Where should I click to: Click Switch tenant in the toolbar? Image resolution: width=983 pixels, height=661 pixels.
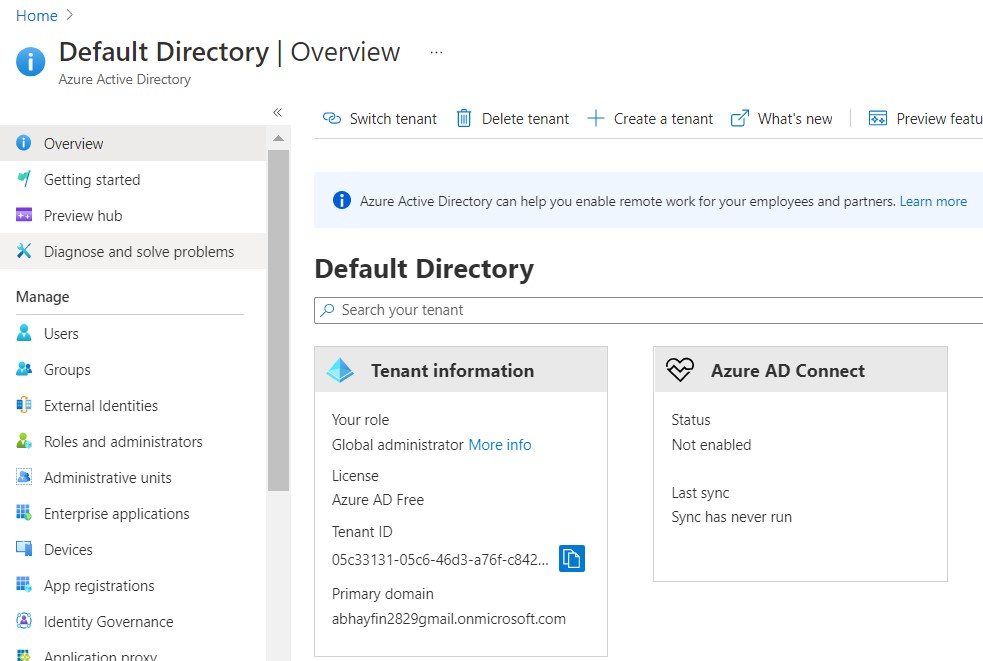379,118
